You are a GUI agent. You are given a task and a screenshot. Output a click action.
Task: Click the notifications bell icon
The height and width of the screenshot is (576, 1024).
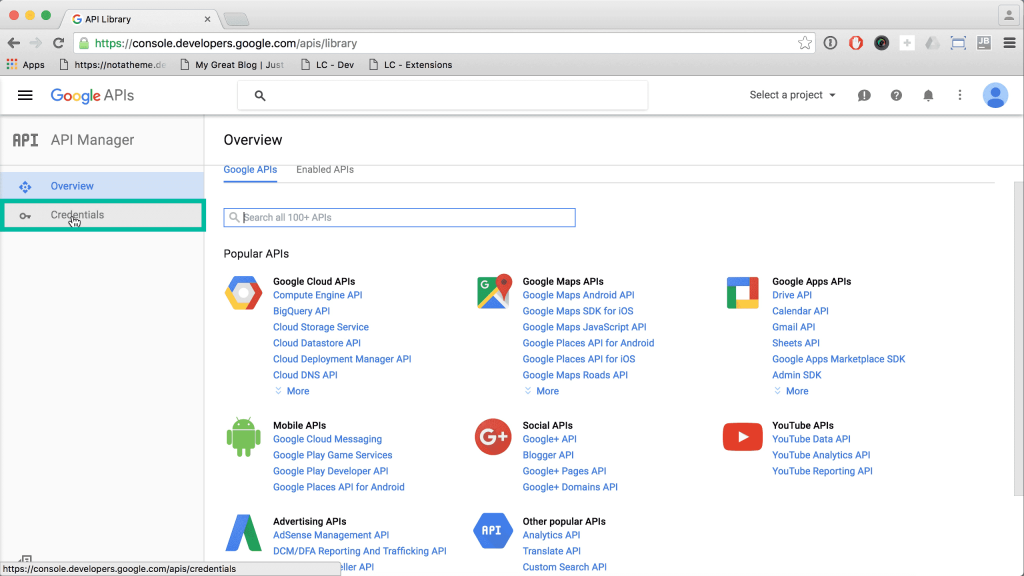(x=928, y=95)
